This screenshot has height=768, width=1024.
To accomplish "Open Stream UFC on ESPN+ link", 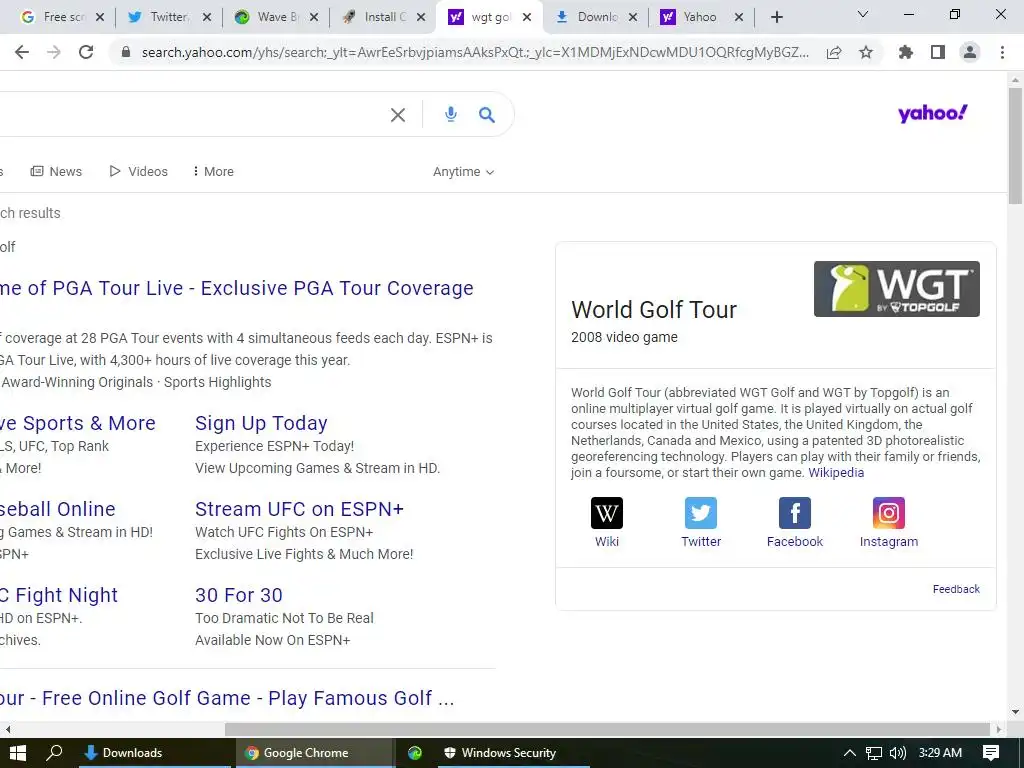I will (x=300, y=509).
